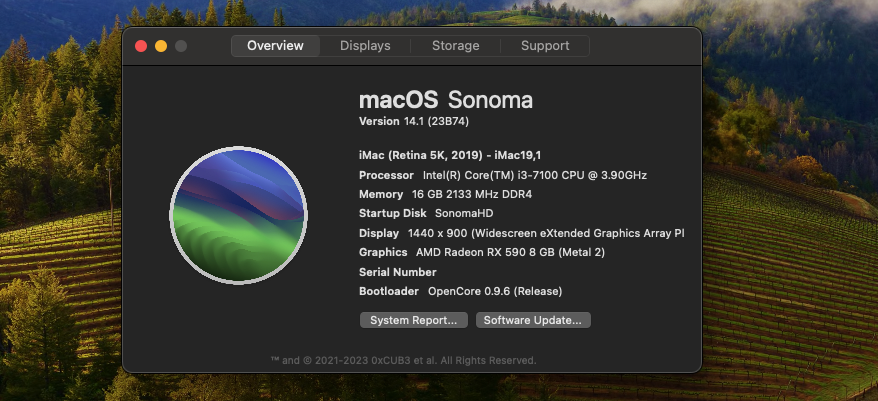878x401 pixels.
Task: Click the macOS Sonoma circular logo
Action: (238, 215)
